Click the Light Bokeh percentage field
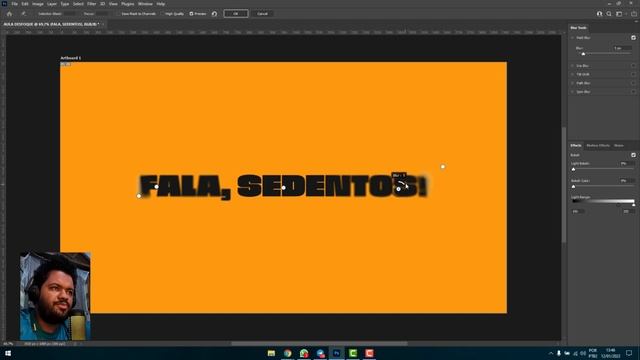 [627, 163]
